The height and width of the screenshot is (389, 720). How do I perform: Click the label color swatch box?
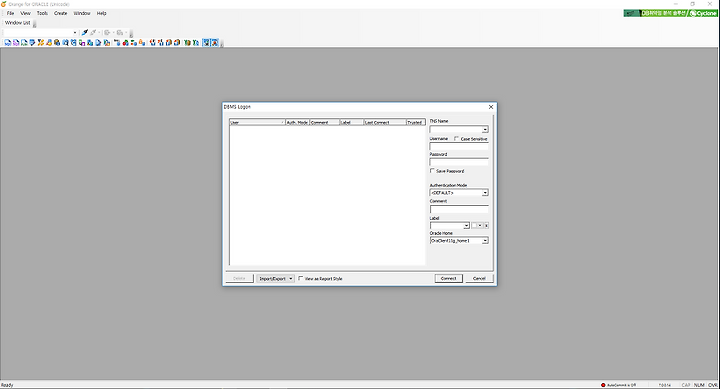474,226
